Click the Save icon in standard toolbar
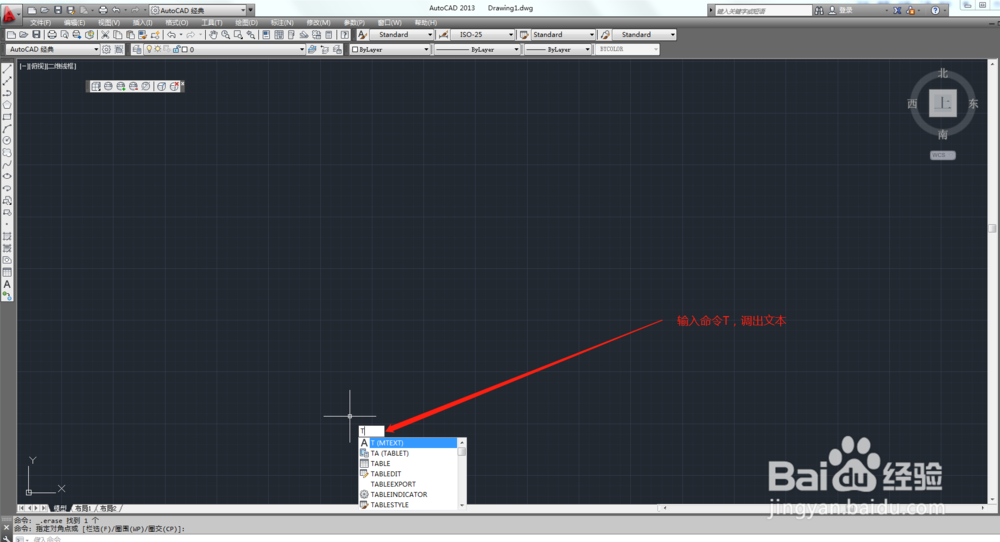Screen dimensions: 1000x542 tap(36, 34)
